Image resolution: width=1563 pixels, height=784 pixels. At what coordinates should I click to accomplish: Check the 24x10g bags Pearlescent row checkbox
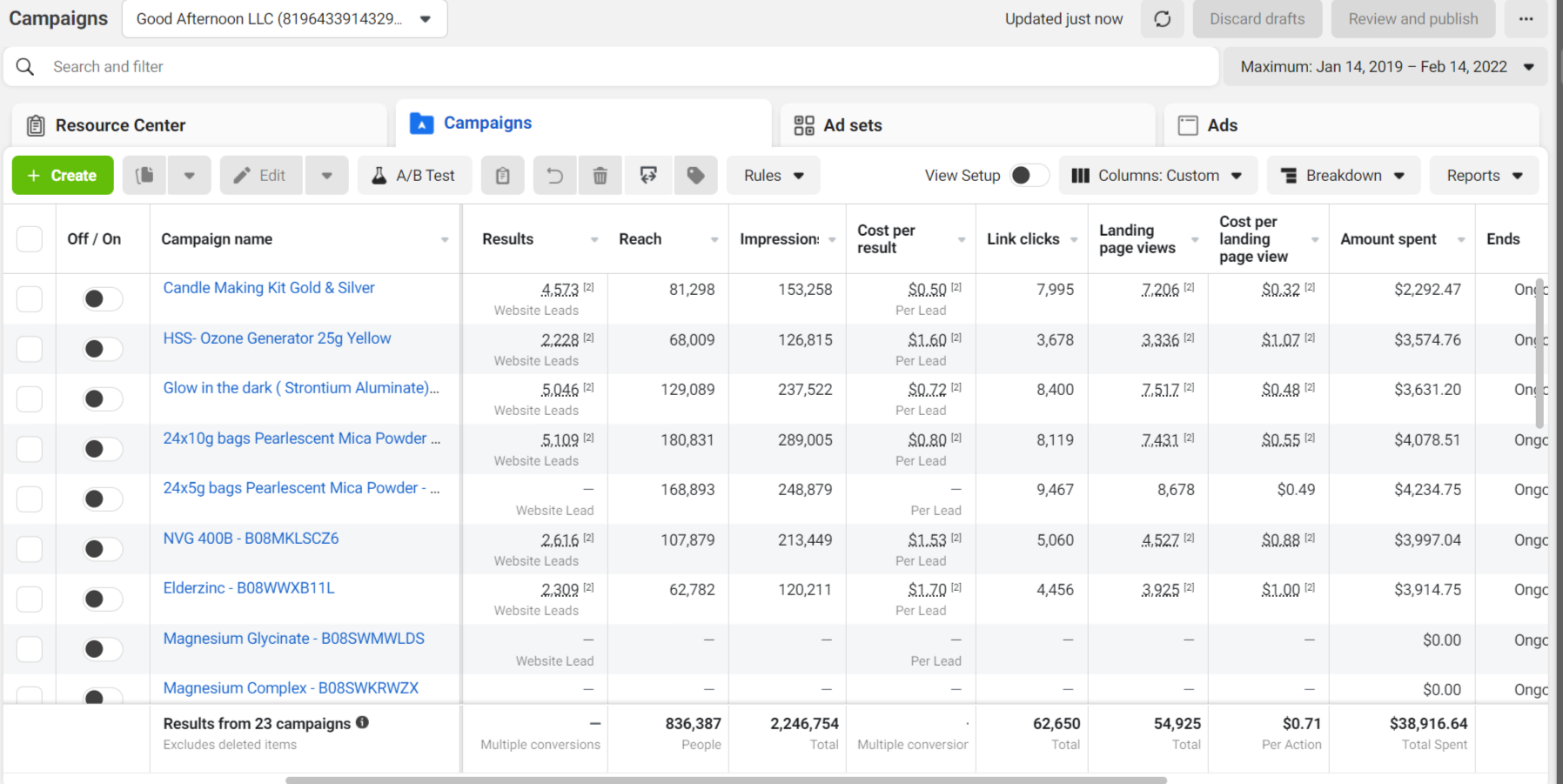tap(30, 449)
